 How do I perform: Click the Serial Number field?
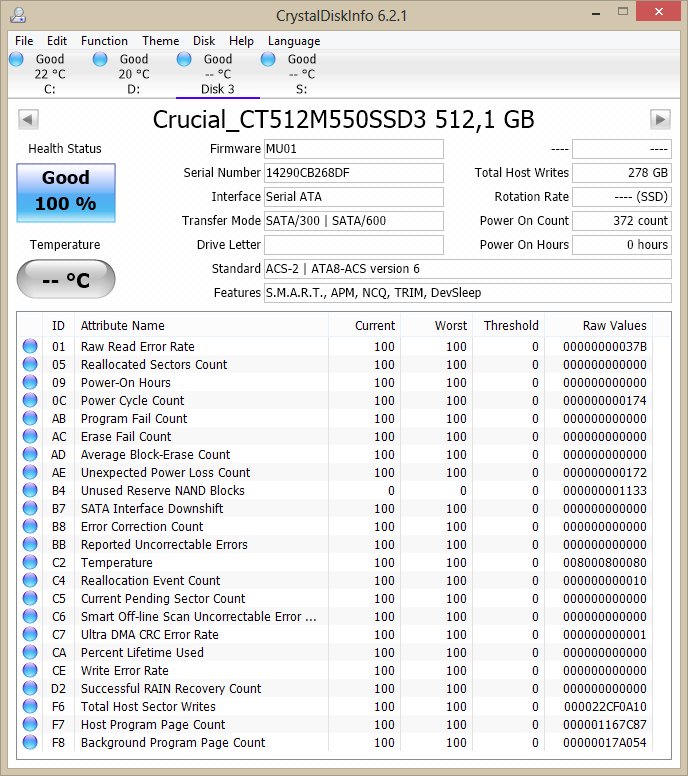click(x=353, y=173)
